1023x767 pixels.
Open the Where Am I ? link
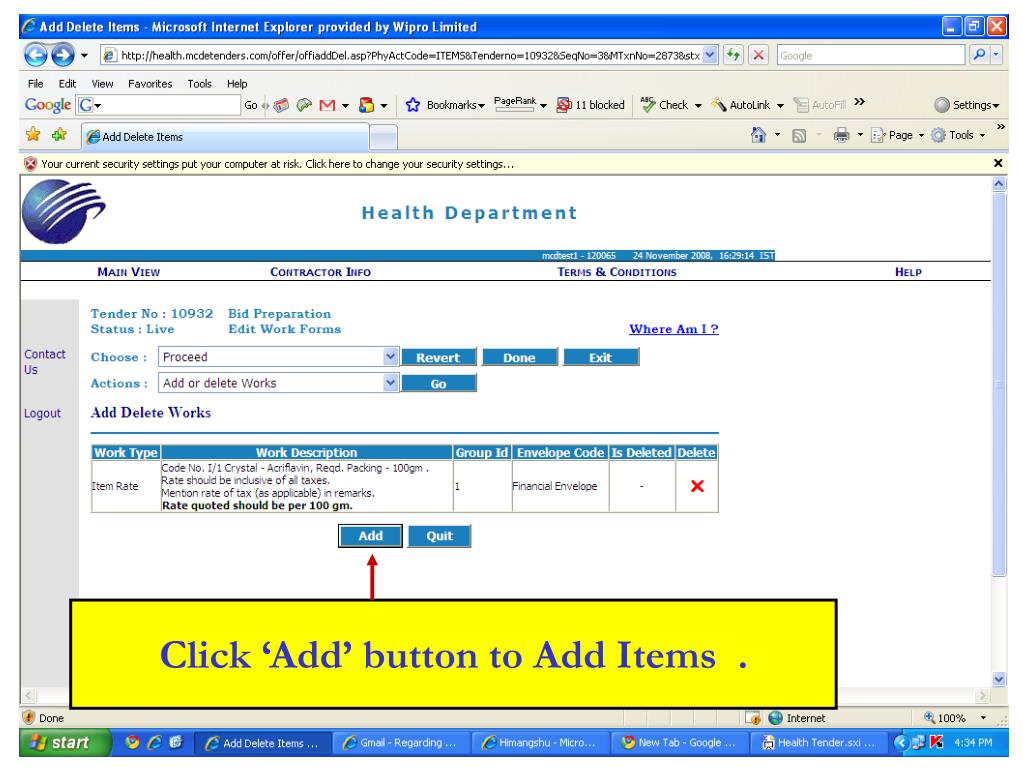point(674,329)
